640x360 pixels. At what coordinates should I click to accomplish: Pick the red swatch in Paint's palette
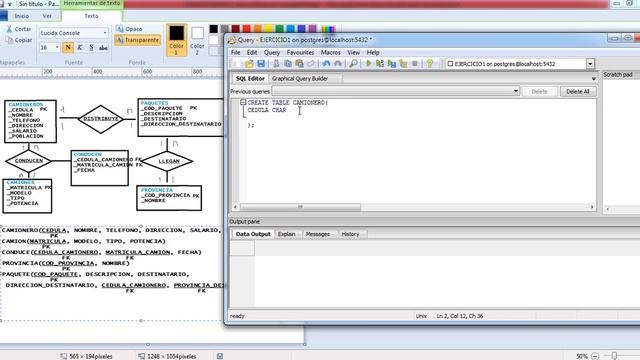pyautogui.click(x=247, y=29)
